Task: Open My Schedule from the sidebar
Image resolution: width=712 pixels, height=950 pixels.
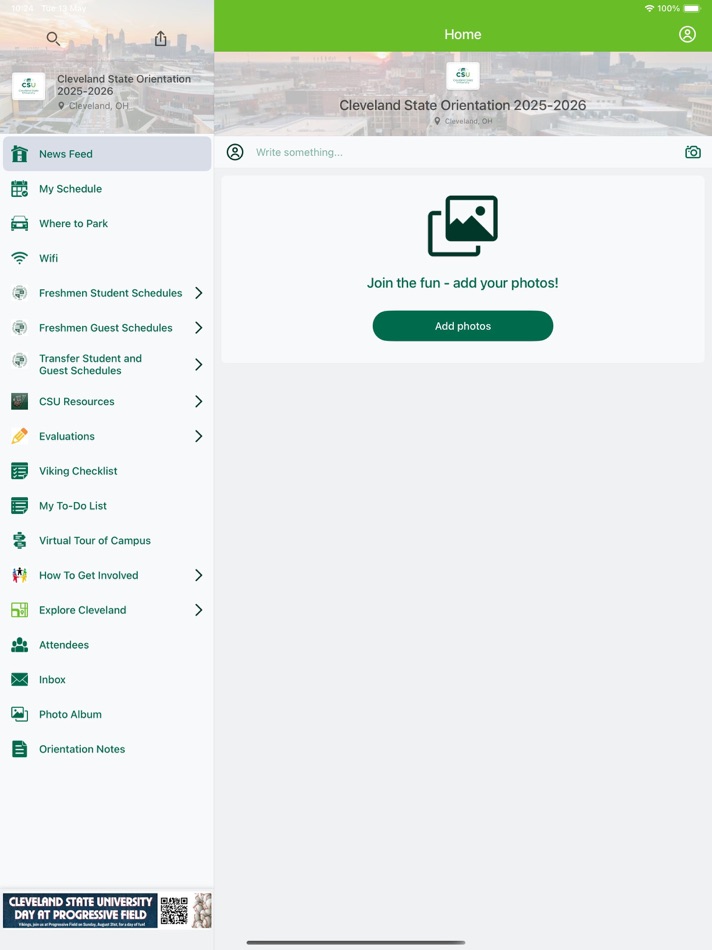Action: click(107, 189)
